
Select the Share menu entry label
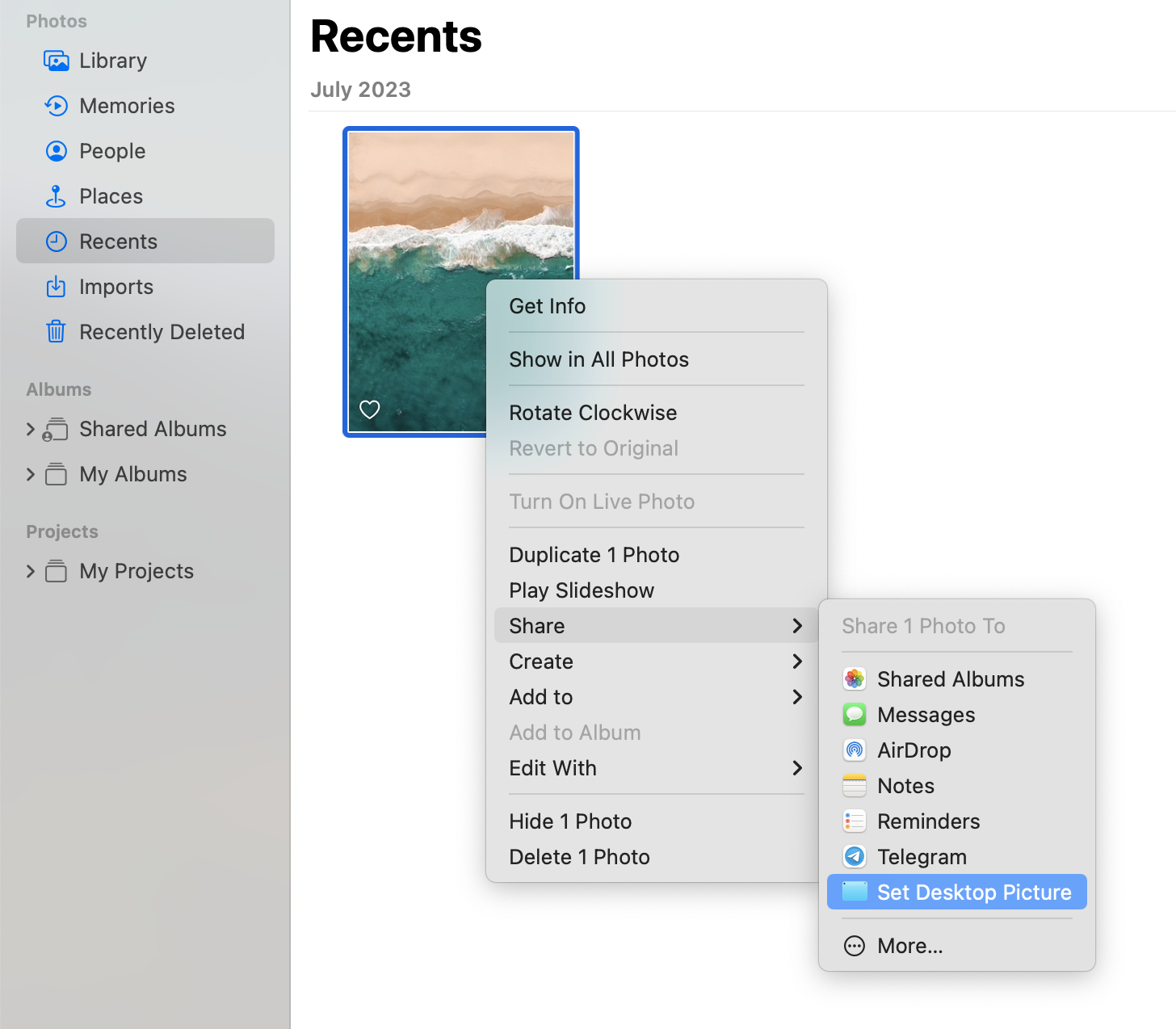536,626
